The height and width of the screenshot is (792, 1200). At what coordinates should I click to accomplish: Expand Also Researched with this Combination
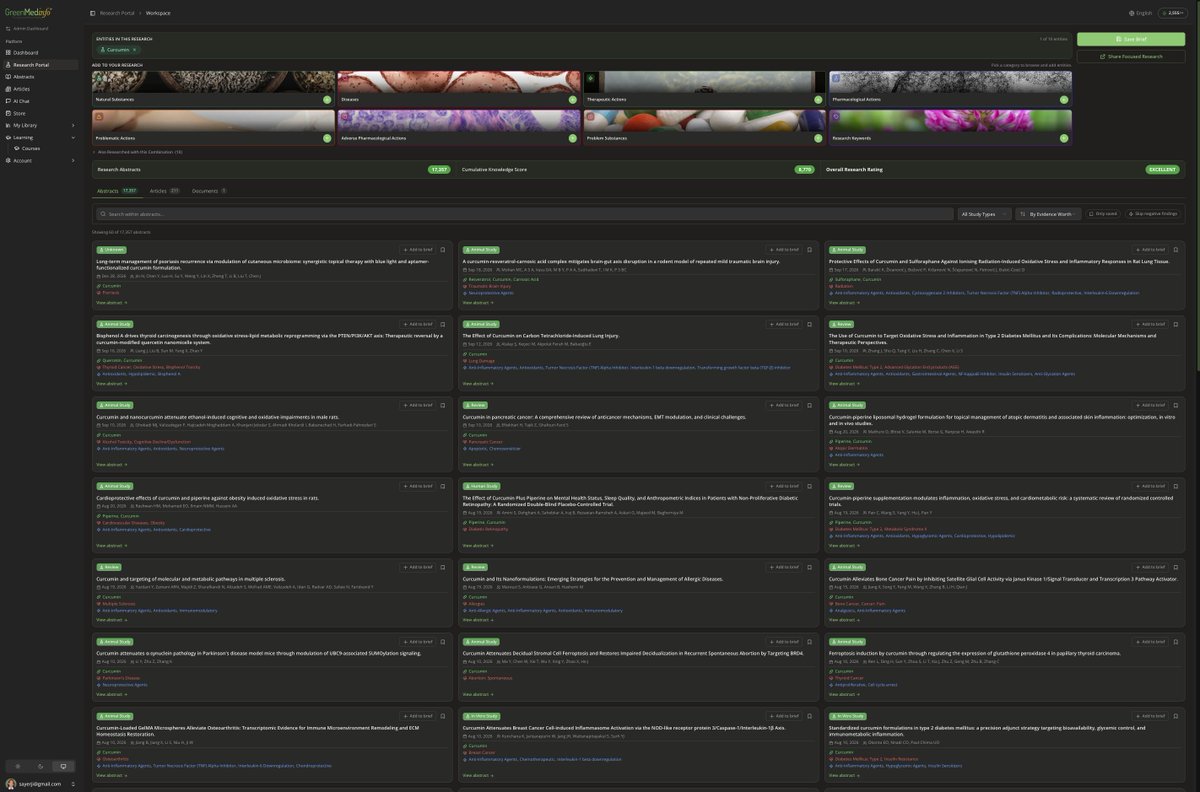pyautogui.click(x=137, y=152)
